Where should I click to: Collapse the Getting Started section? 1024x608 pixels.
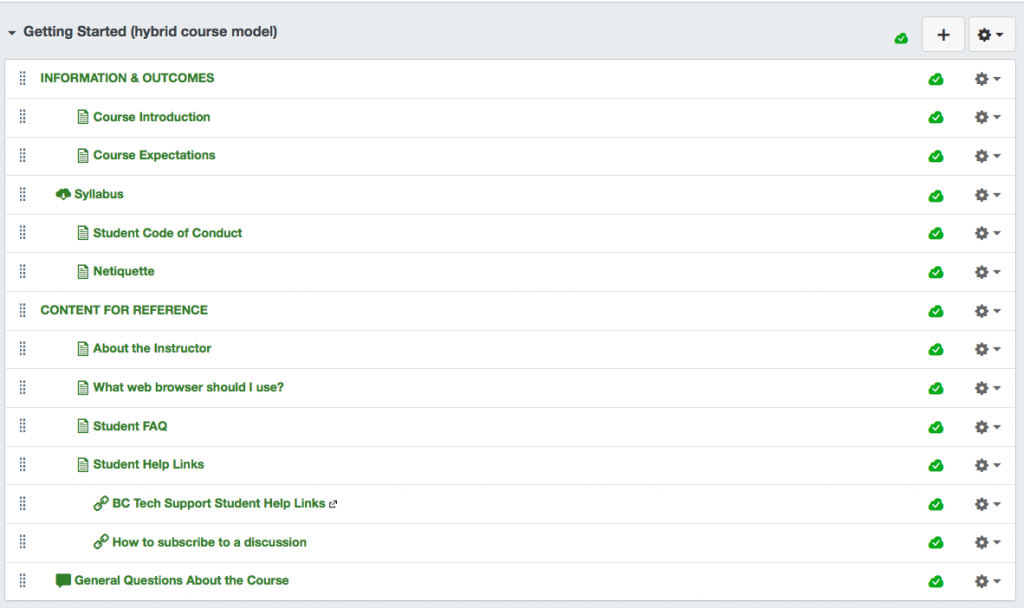tap(12, 31)
